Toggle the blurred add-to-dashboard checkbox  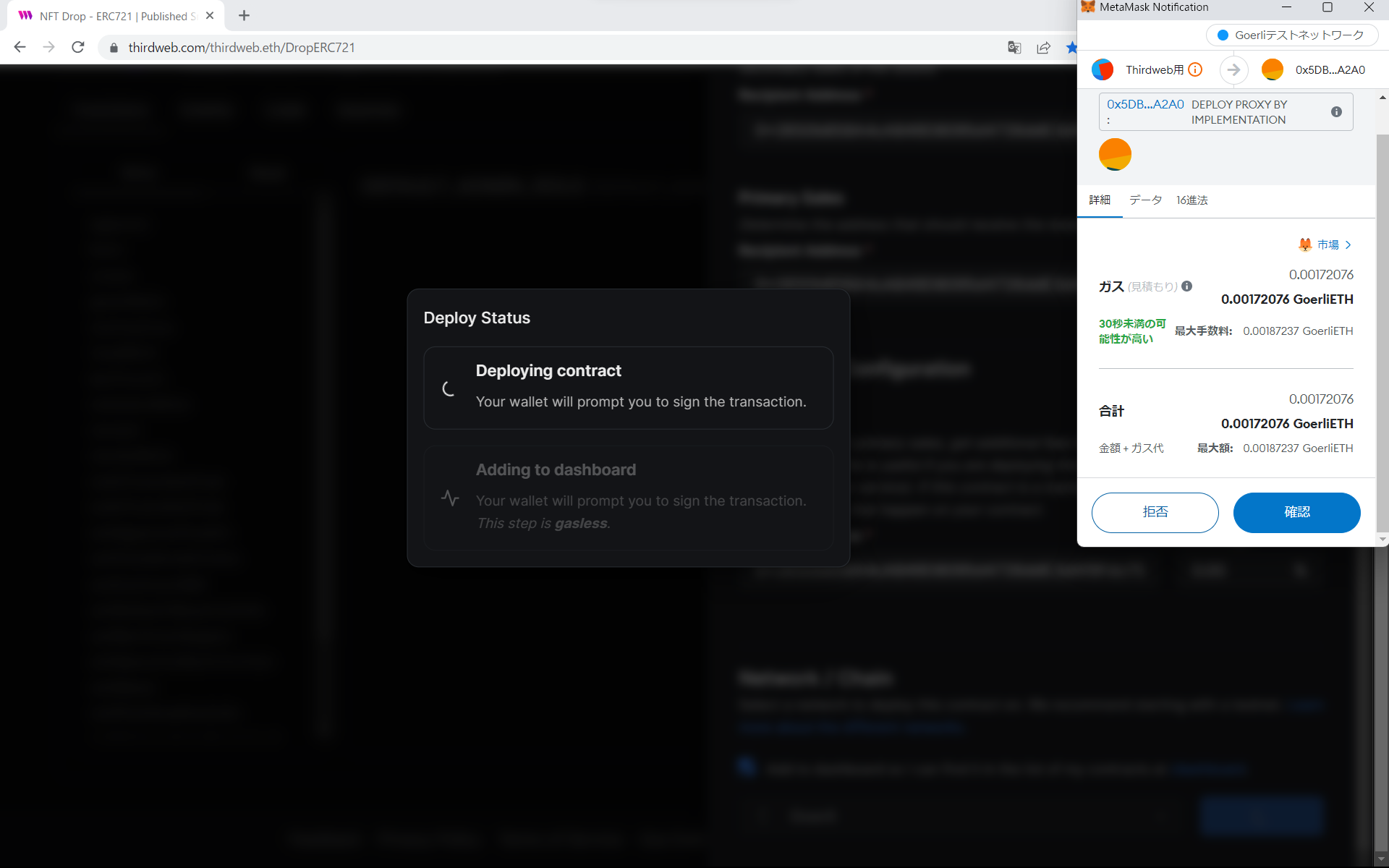click(747, 767)
